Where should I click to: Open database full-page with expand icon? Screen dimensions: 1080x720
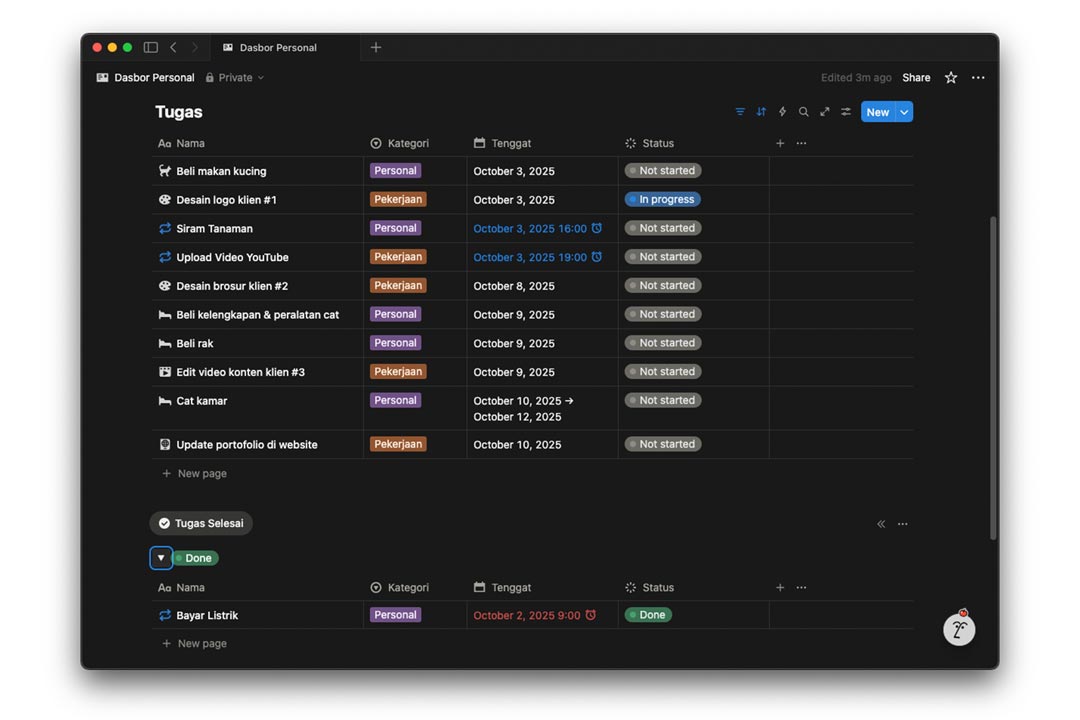[x=825, y=112]
